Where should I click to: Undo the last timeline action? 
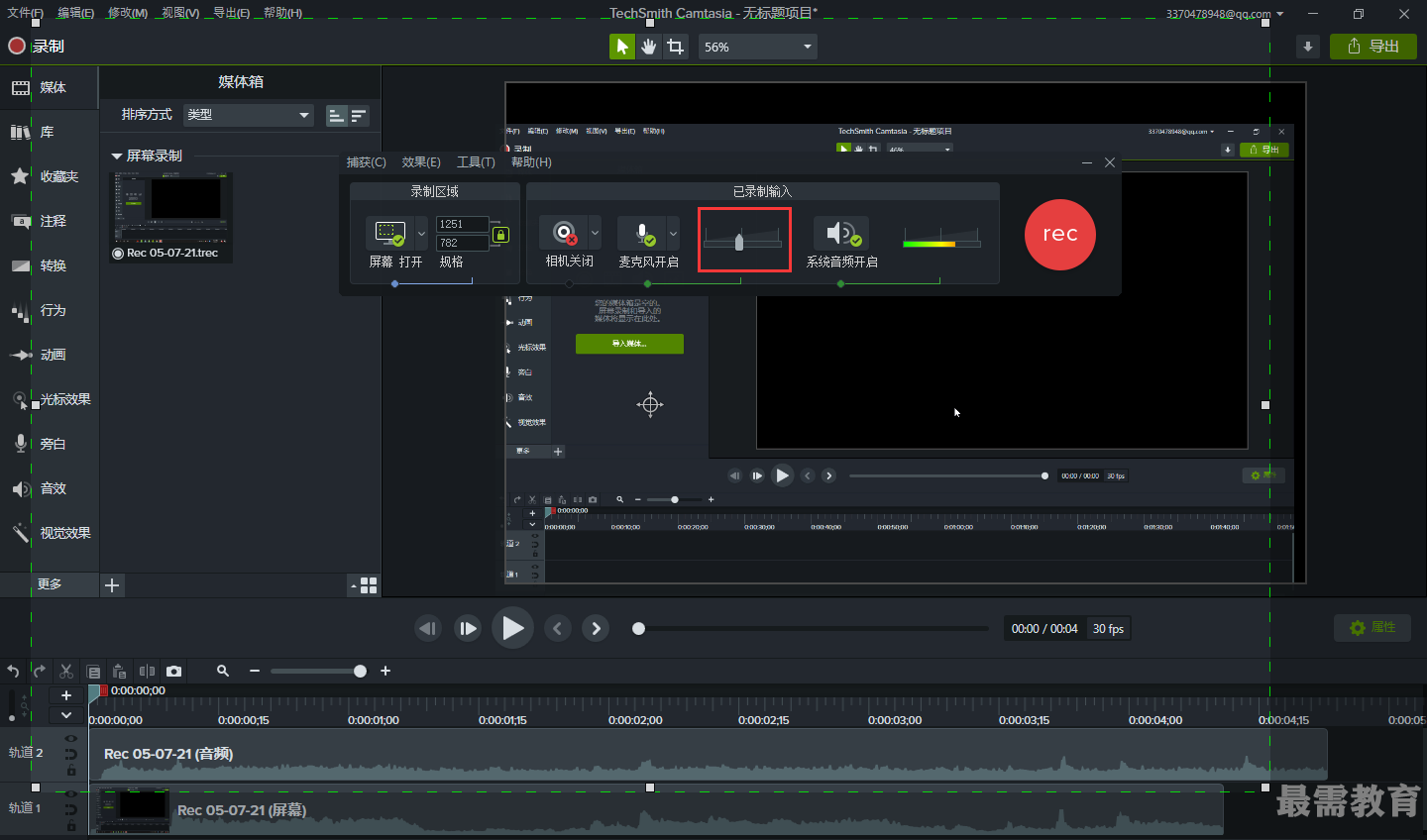pyautogui.click(x=13, y=671)
